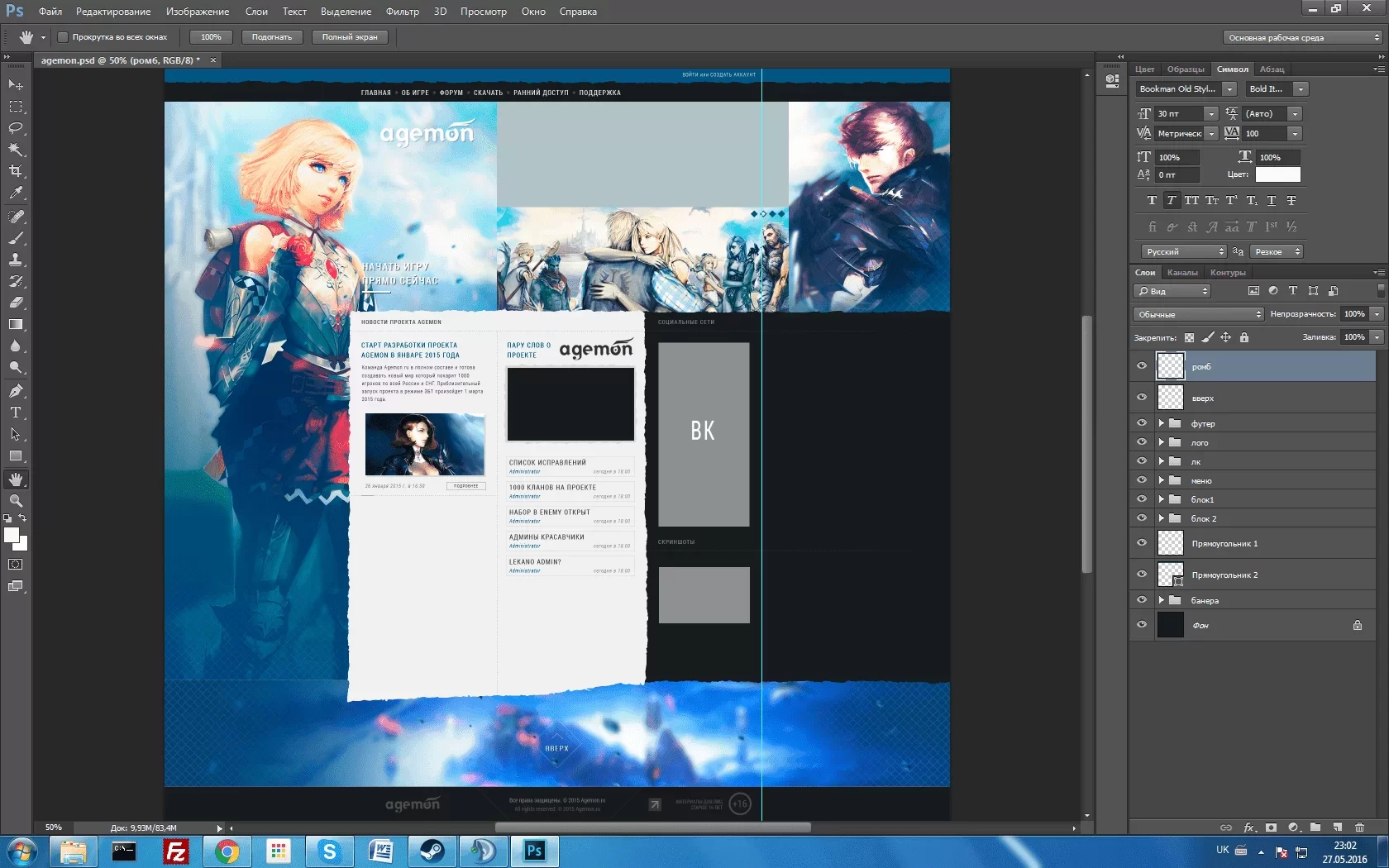The image size is (1389, 868).
Task: Toggle faux italic text style
Action: click(x=1172, y=200)
